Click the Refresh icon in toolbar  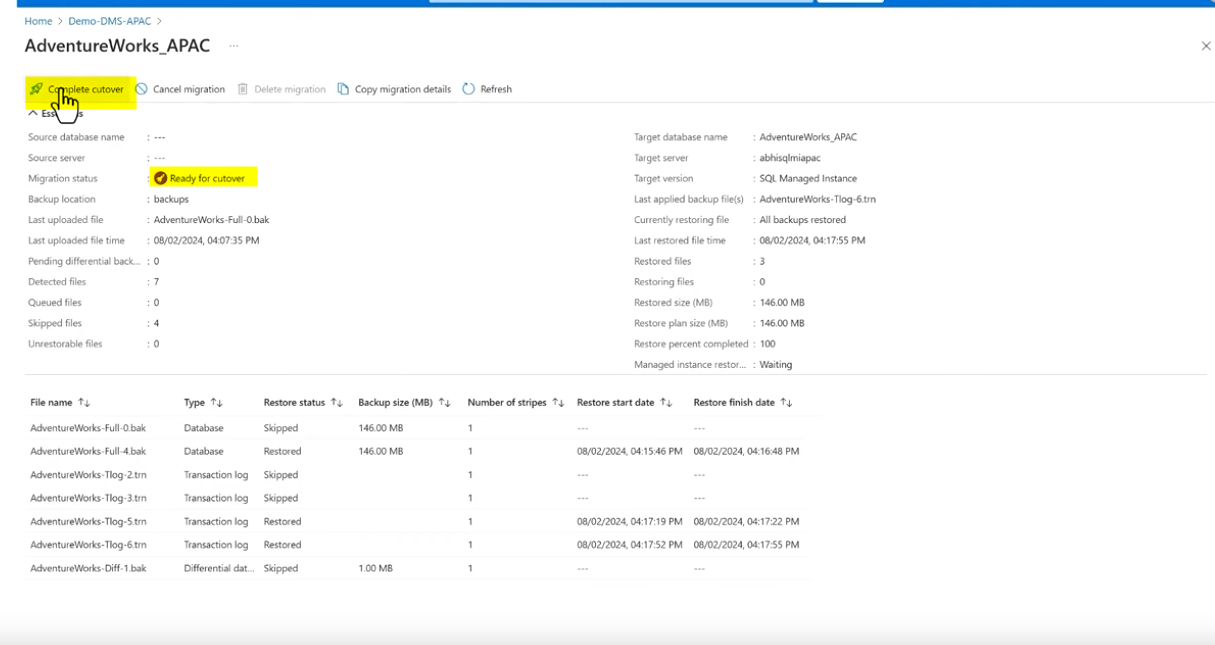(469, 89)
